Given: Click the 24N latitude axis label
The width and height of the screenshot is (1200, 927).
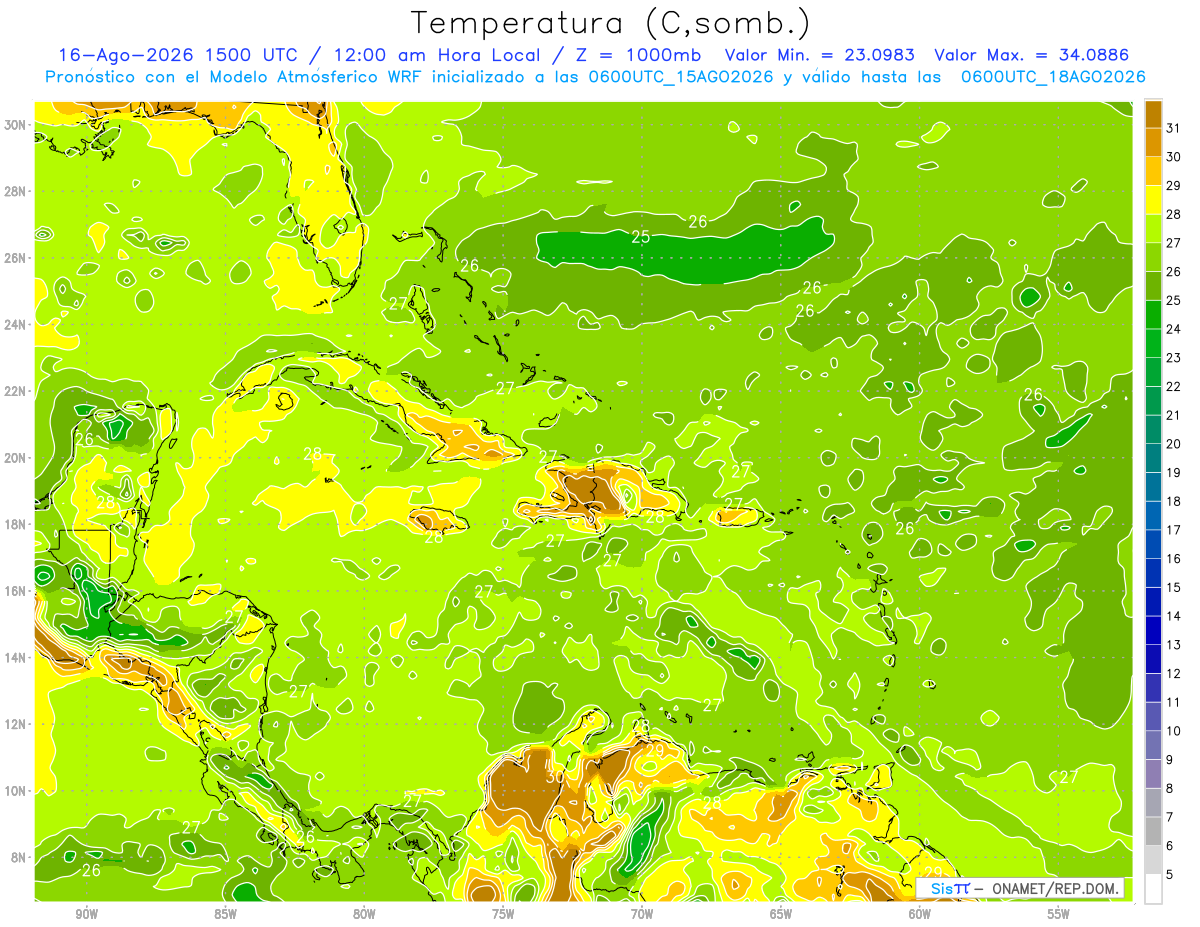Looking at the screenshot, I should (17, 324).
